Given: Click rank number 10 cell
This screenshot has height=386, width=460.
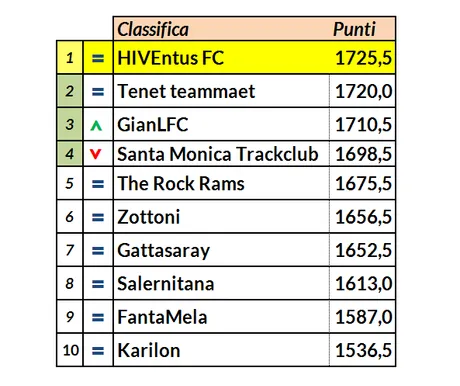Looking at the screenshot, I should [70, 350].
